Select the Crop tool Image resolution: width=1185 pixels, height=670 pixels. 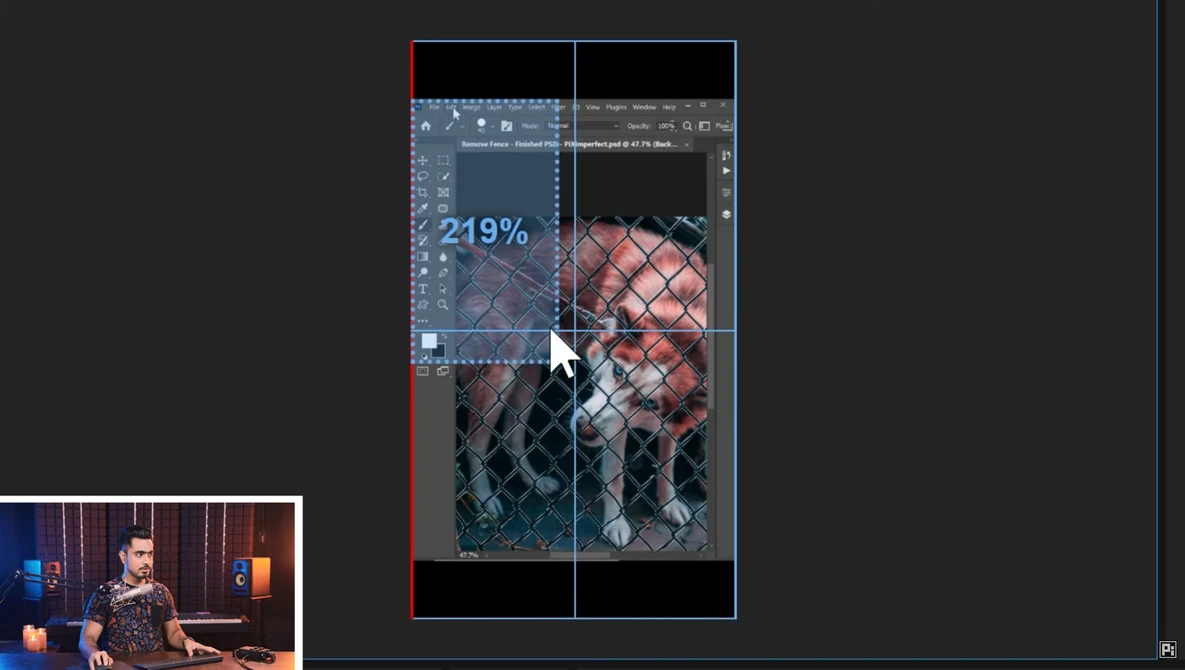tap(423, 193)
